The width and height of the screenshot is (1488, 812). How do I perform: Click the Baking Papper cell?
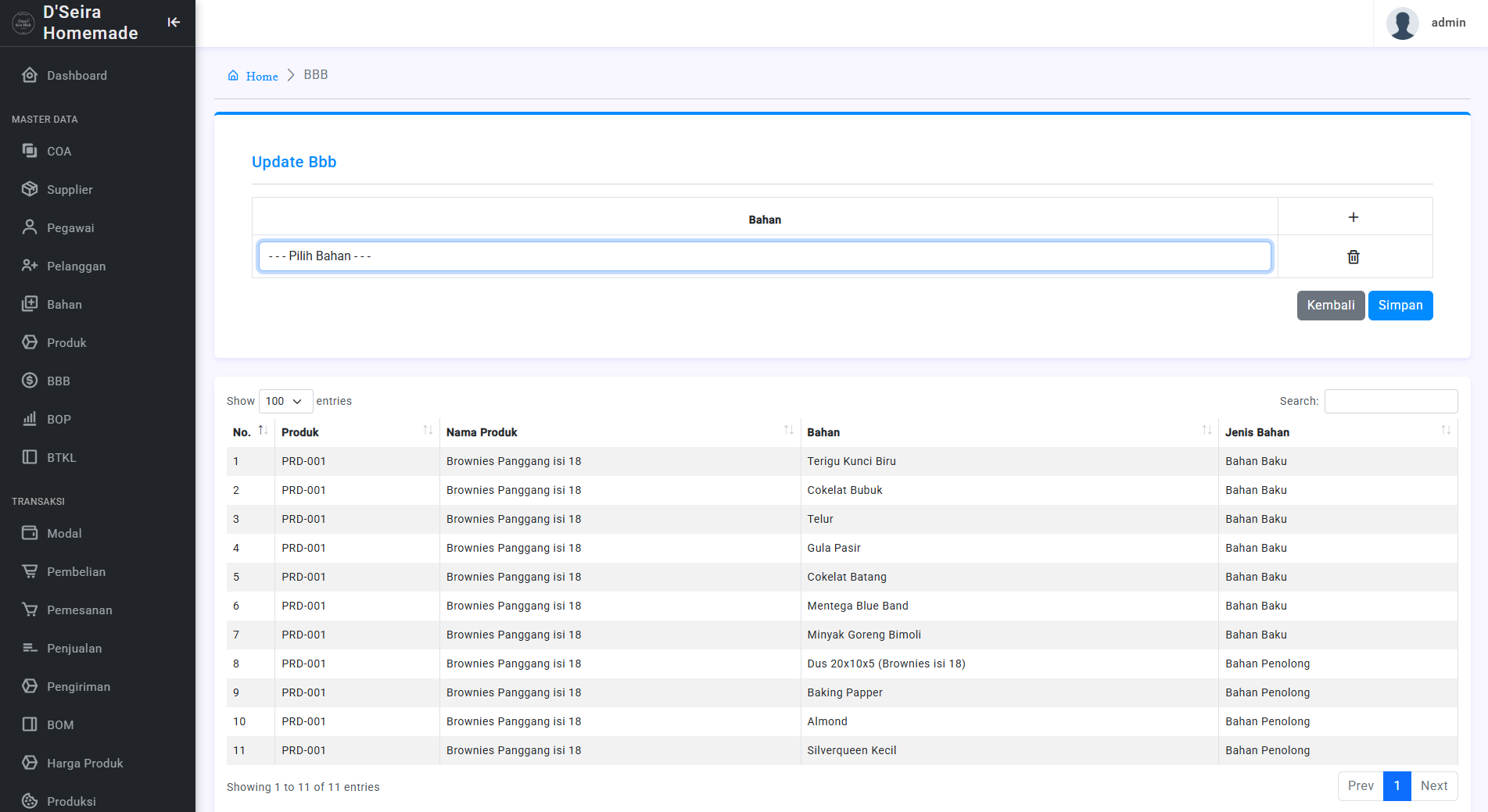pyautogui.click(x=1009, y=692)
